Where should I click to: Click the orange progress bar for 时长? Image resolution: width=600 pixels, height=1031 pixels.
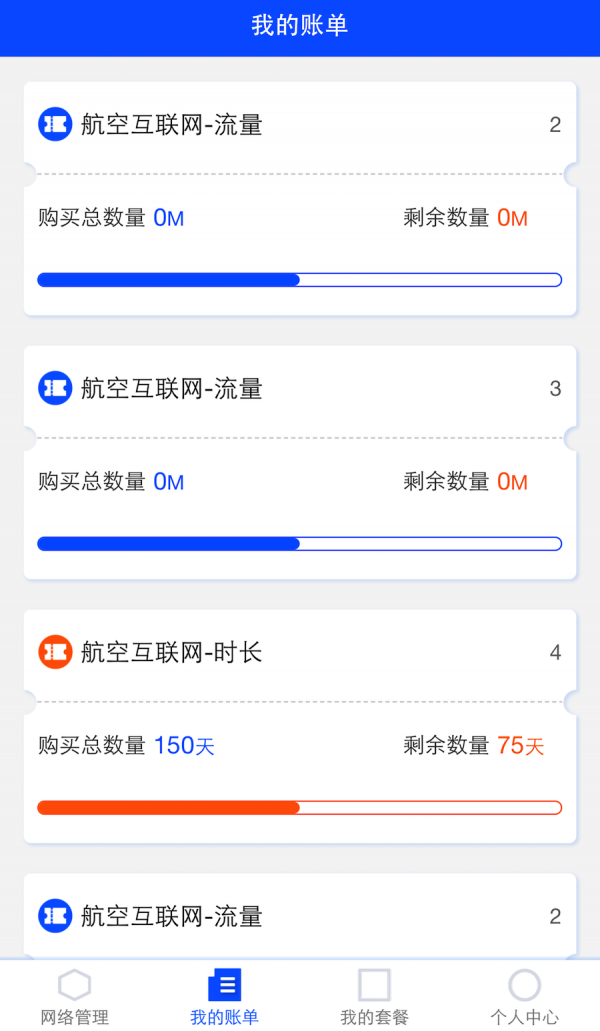pos(299,807)
